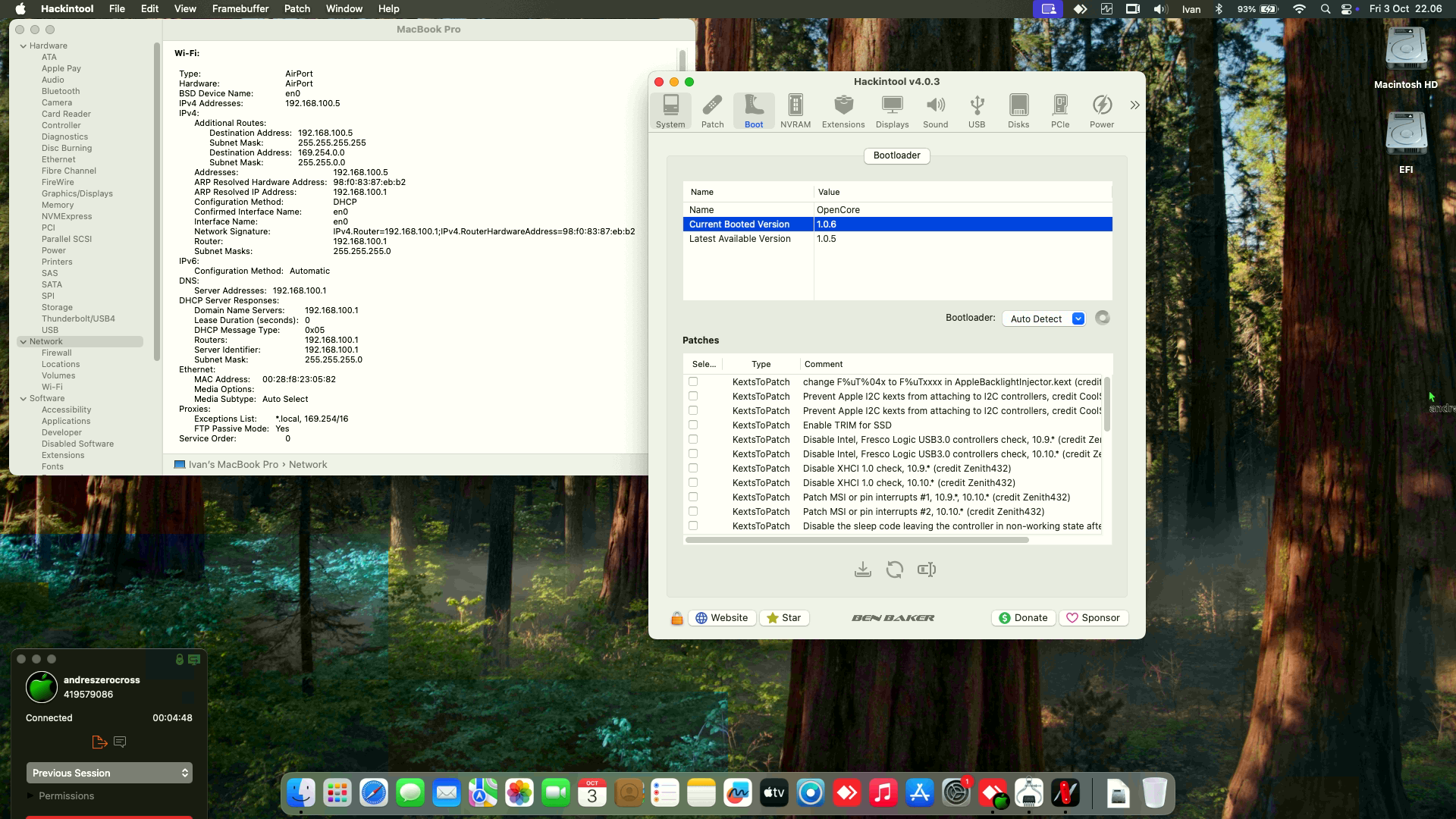Select Wi-Fi in System Information sidebar
The width and height of the screenshot is (1456, 819).
pos(52,387)
